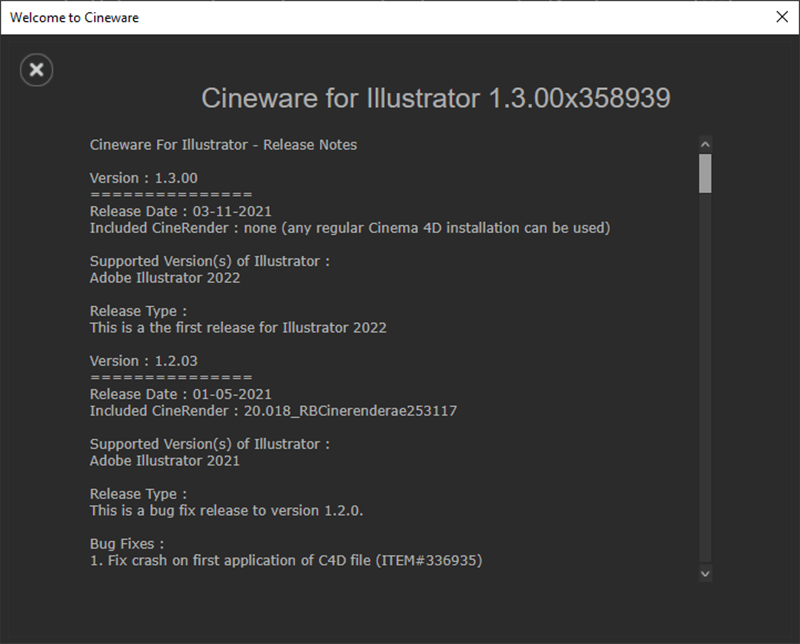Click 'Release Date : 01-05-2021' text

[181, 394]
